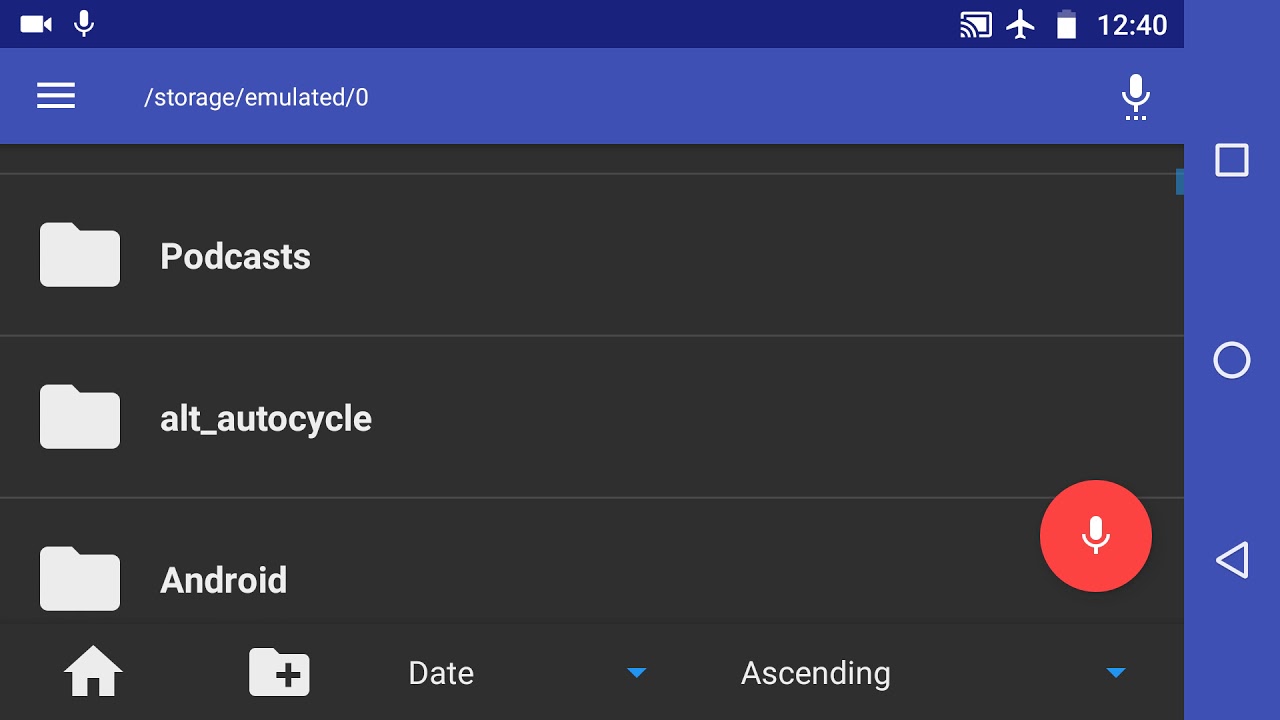Open the Android folder by name
This screenshot has width=1280, height=720.
(223, 580)
